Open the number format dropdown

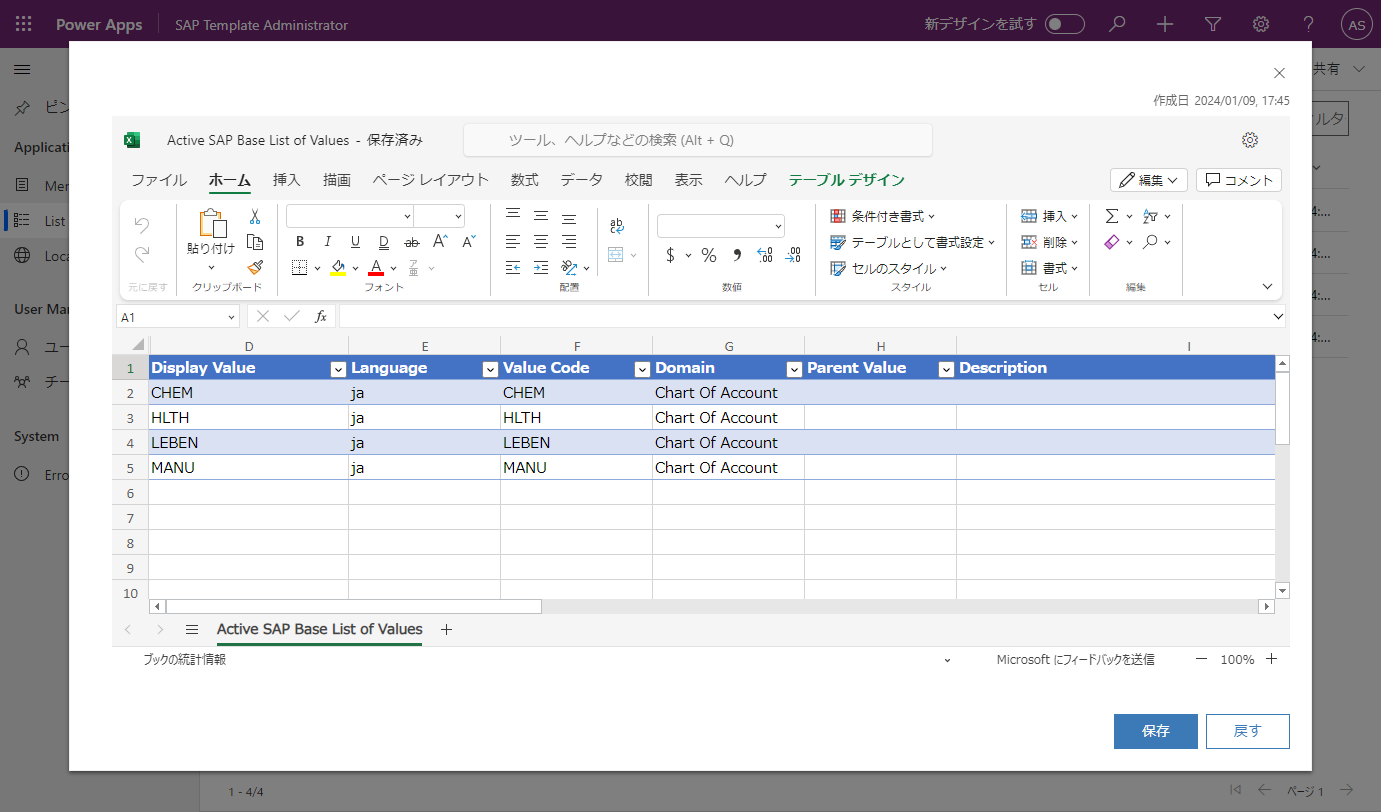pyautogui.click(x=779, y=226)
